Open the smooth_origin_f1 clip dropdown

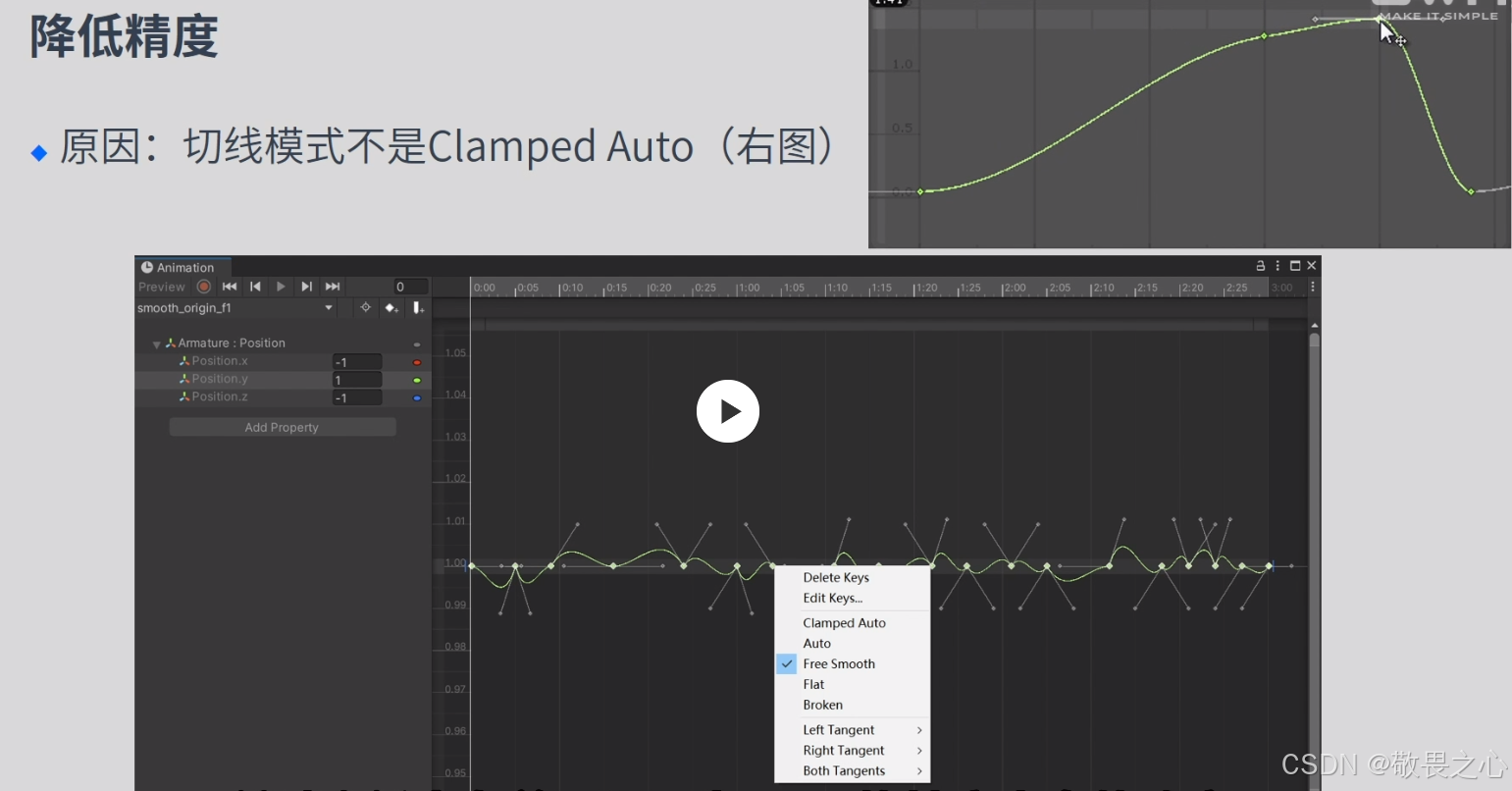pyautogui.click(x=235, y=308)
